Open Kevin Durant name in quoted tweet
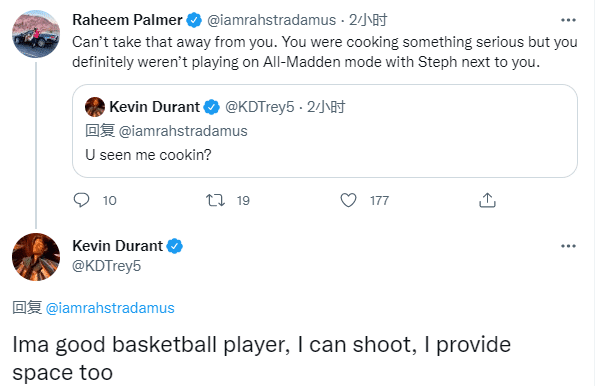 point(154,107)
